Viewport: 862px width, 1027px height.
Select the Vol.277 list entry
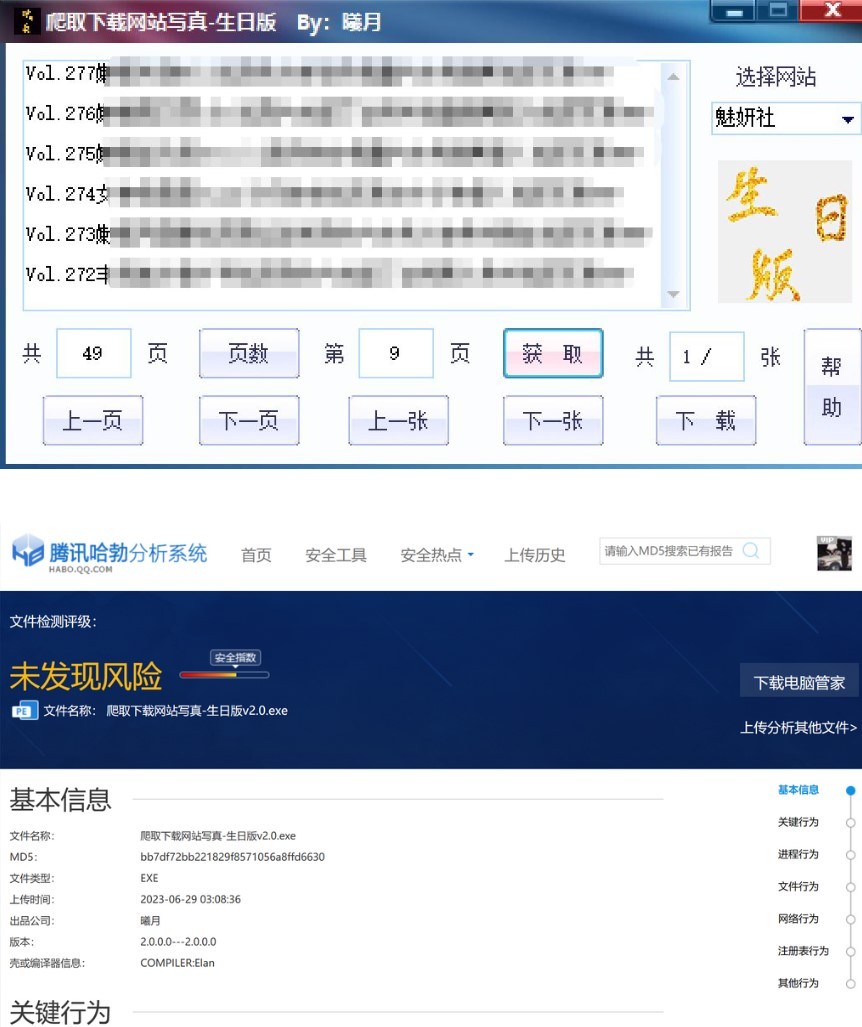[x=341, y=73]
